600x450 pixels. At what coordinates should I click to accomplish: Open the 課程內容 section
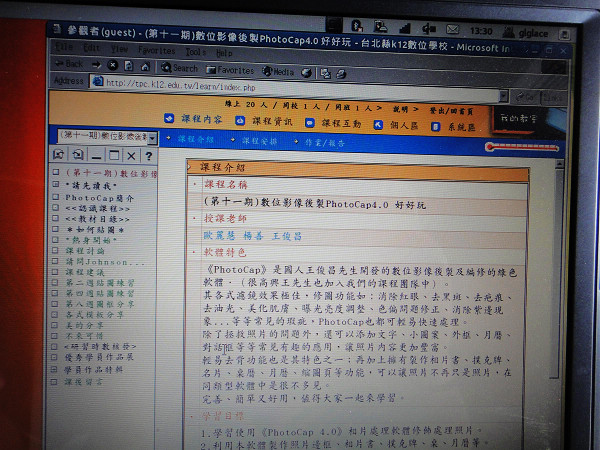(193, 119)
